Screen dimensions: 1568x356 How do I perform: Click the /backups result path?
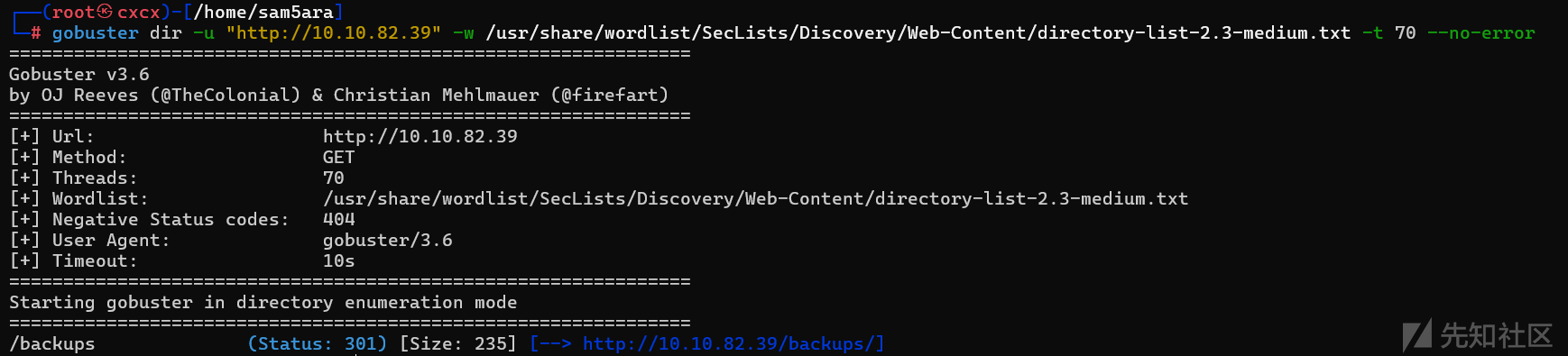coord(52,343)
